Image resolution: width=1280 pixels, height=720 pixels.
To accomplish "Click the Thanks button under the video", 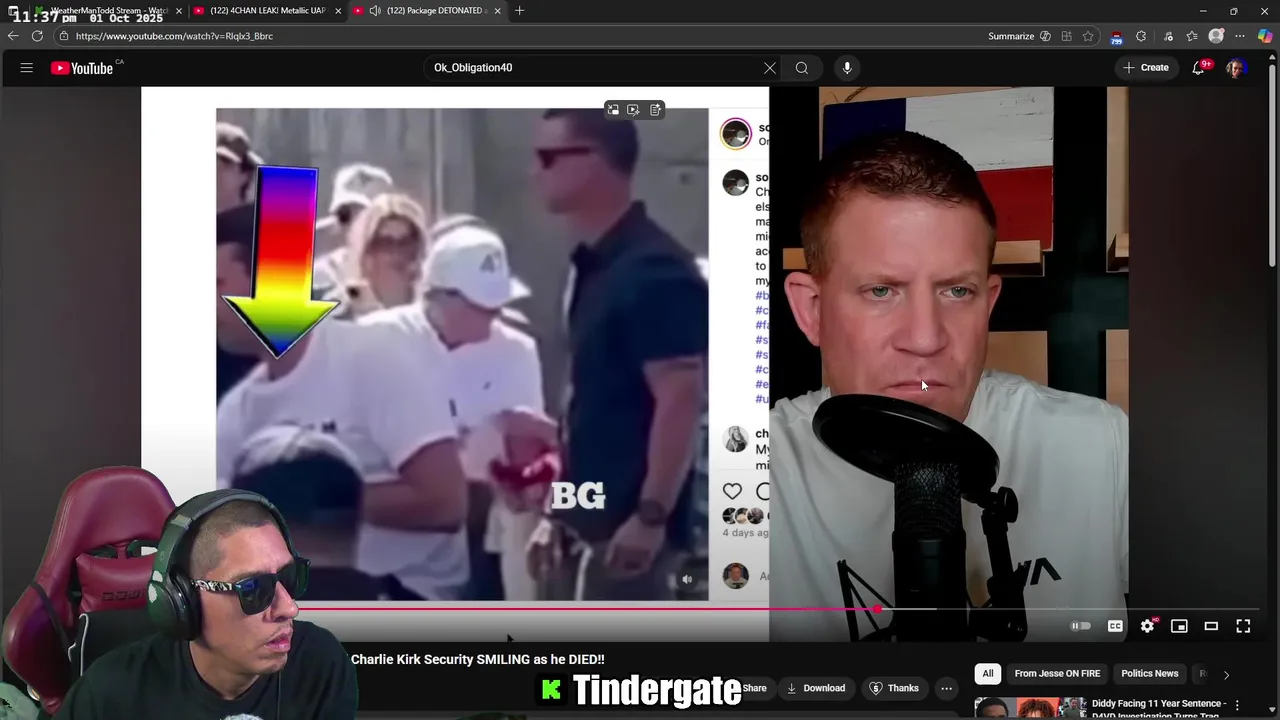I will click(894, 688).
